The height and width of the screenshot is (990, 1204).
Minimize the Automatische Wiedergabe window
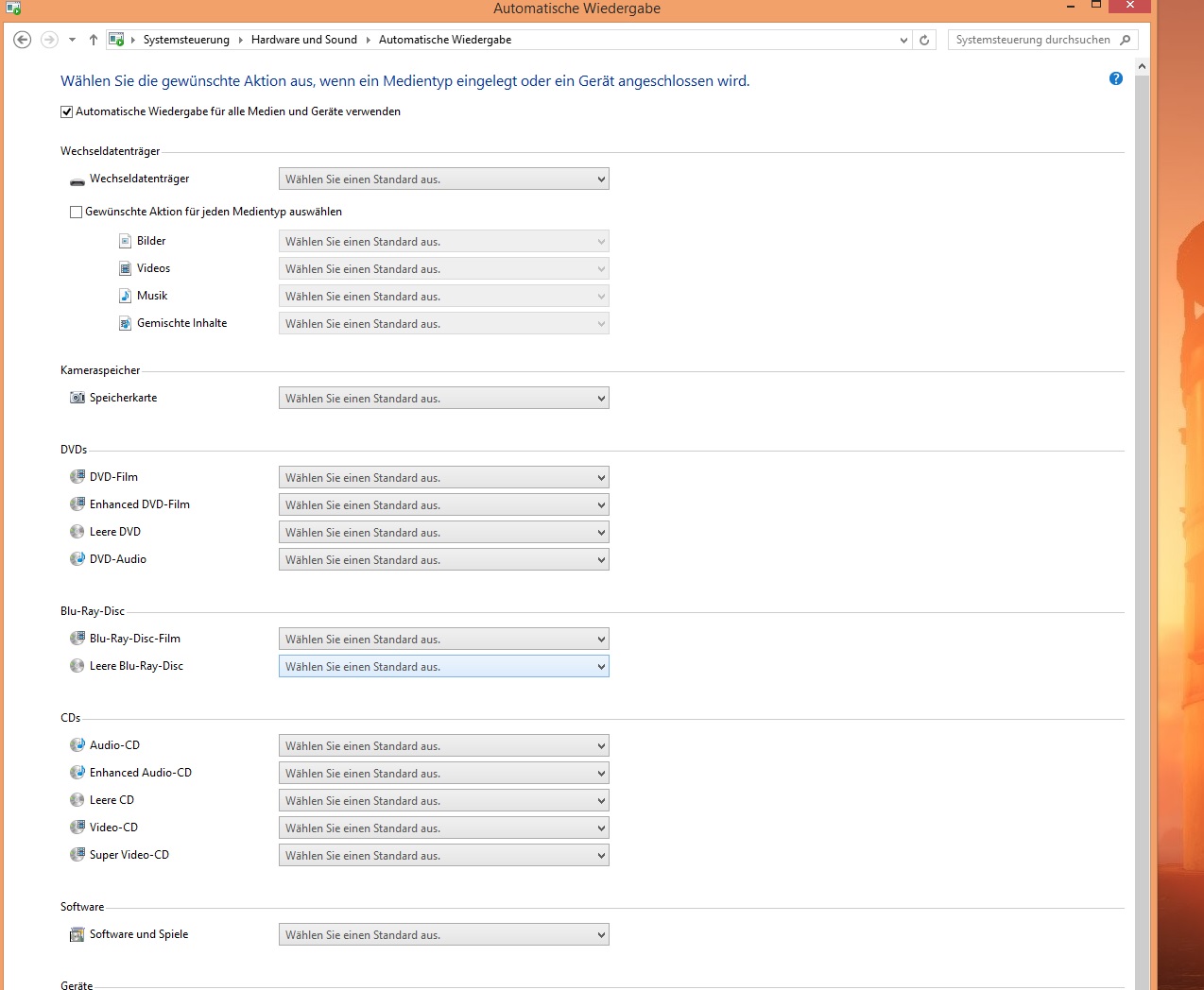tap(1071, 6)
